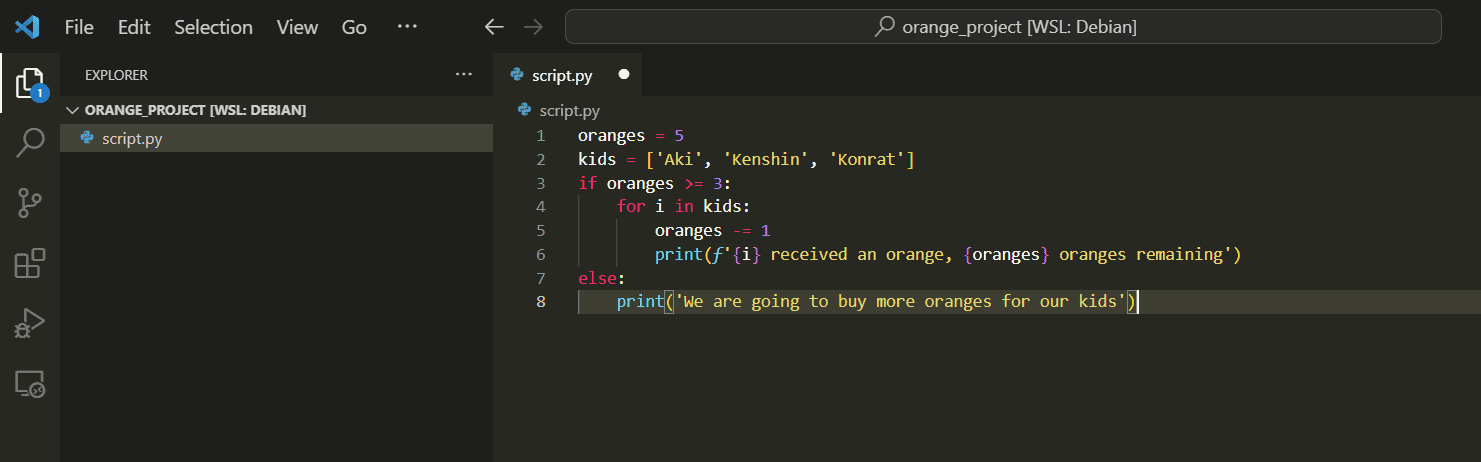Screen dimensions: 1481x462
Task: Click script.py in the breadcrumb bar
Action: [x=569, y=110]
